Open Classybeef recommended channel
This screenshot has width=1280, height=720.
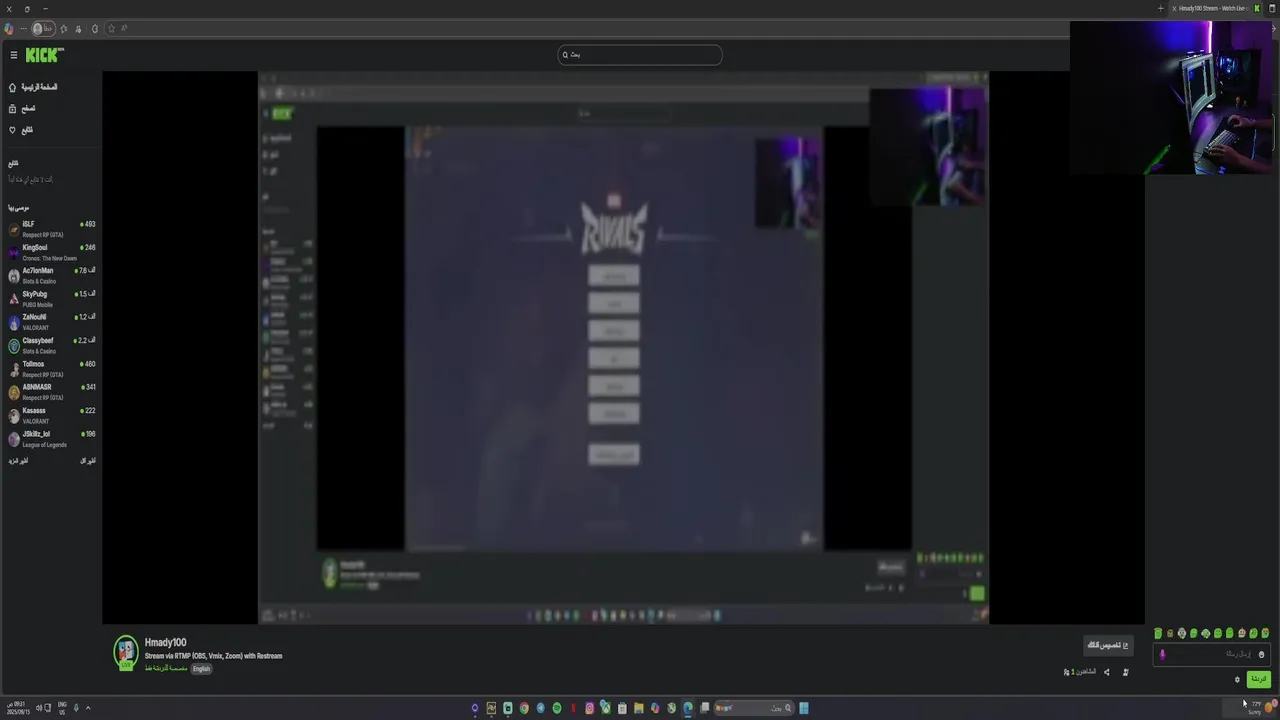tap(52, 345)
